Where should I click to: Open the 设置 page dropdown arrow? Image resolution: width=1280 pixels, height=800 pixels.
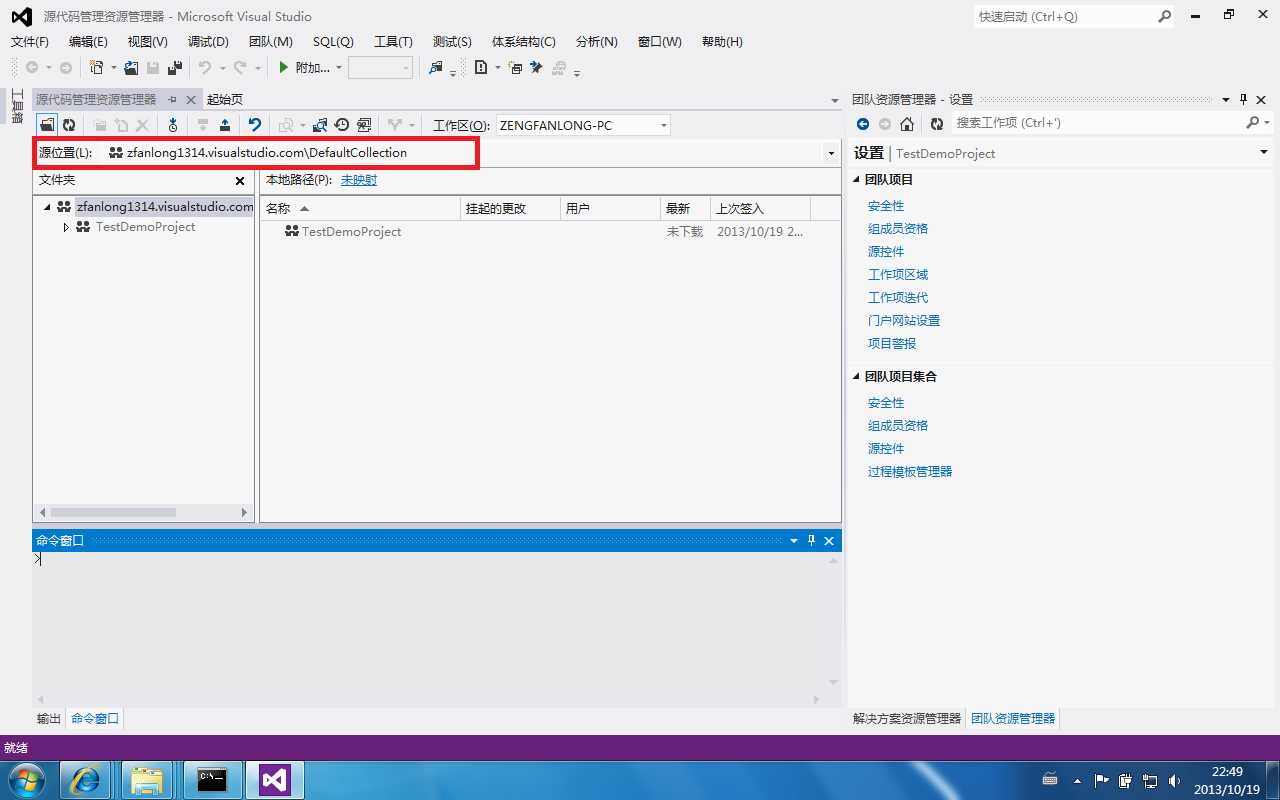click(x=1263, y=152)
